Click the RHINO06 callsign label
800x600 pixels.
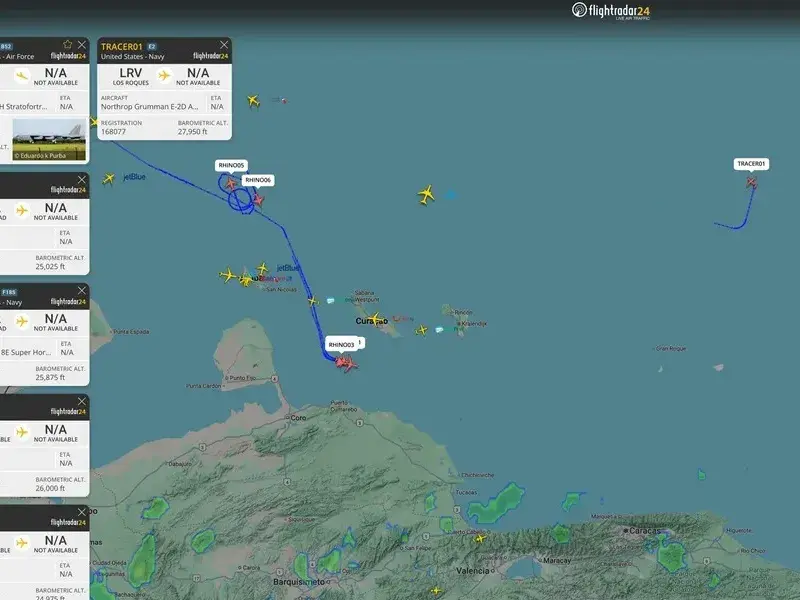[x=258, y=180]
